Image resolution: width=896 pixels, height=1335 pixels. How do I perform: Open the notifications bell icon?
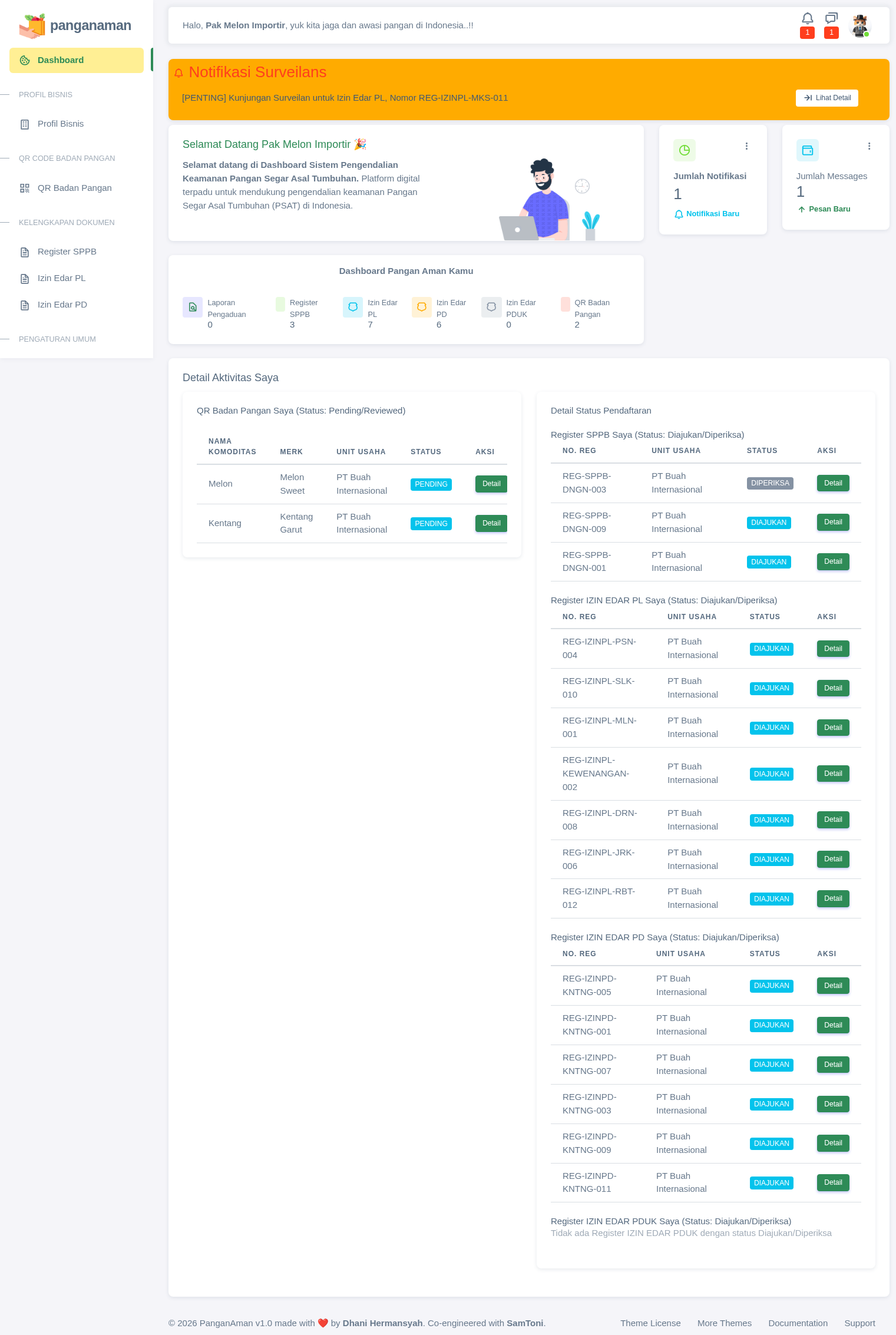tap(808, 18)
